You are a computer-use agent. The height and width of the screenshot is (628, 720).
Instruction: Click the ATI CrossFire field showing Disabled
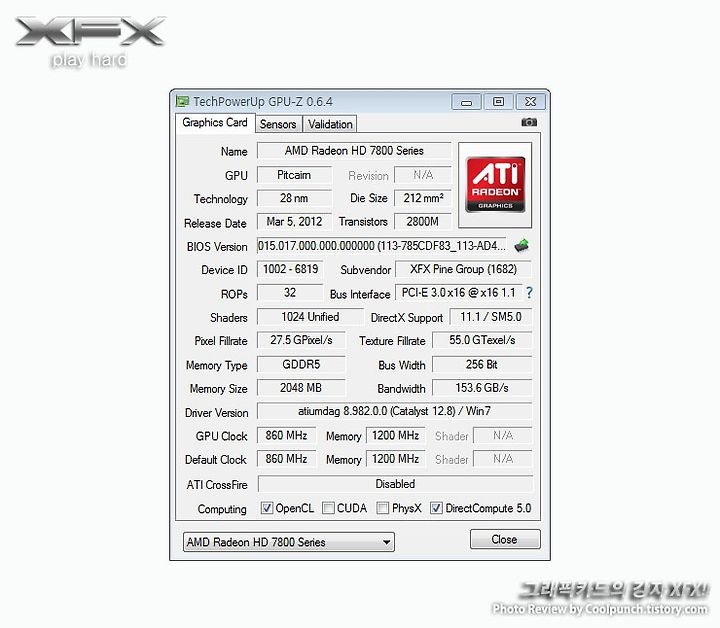(395, 484)
